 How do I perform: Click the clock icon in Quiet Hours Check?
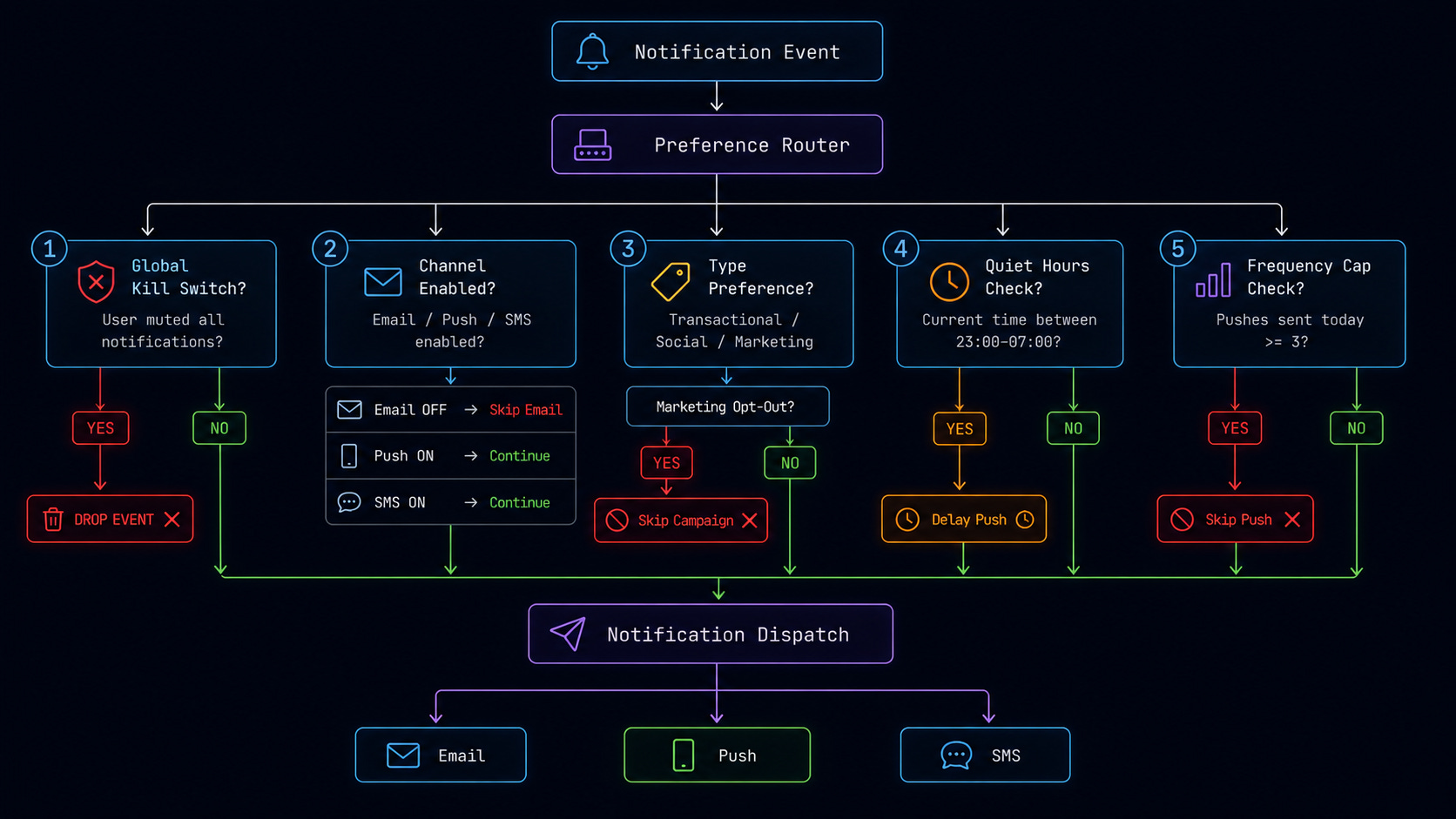point(949,281)
